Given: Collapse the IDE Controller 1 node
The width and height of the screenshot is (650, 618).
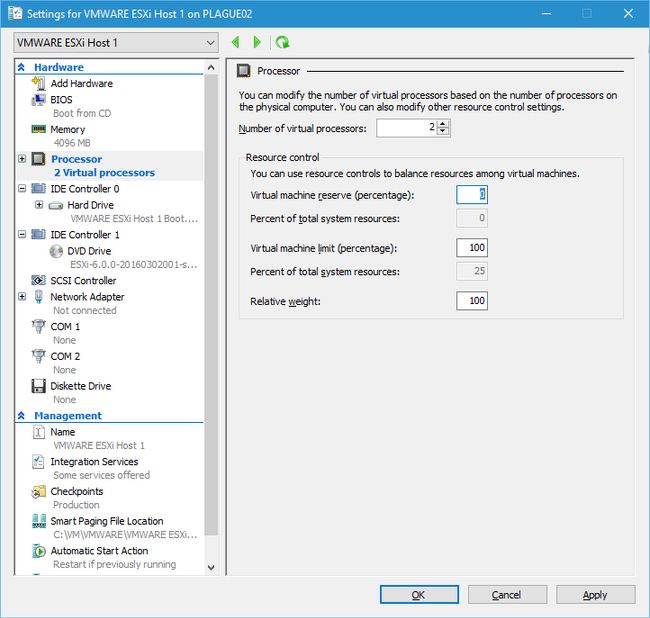Looking at the screenshot, I should (x=22, y=235).
